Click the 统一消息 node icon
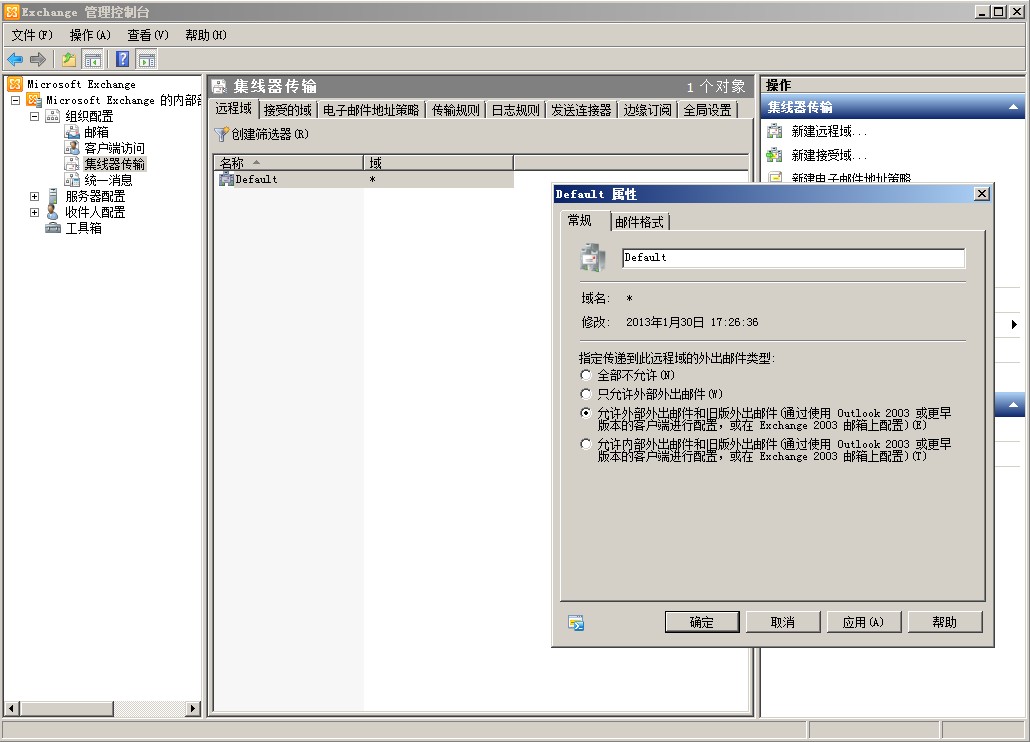 (x=72, y=180)
